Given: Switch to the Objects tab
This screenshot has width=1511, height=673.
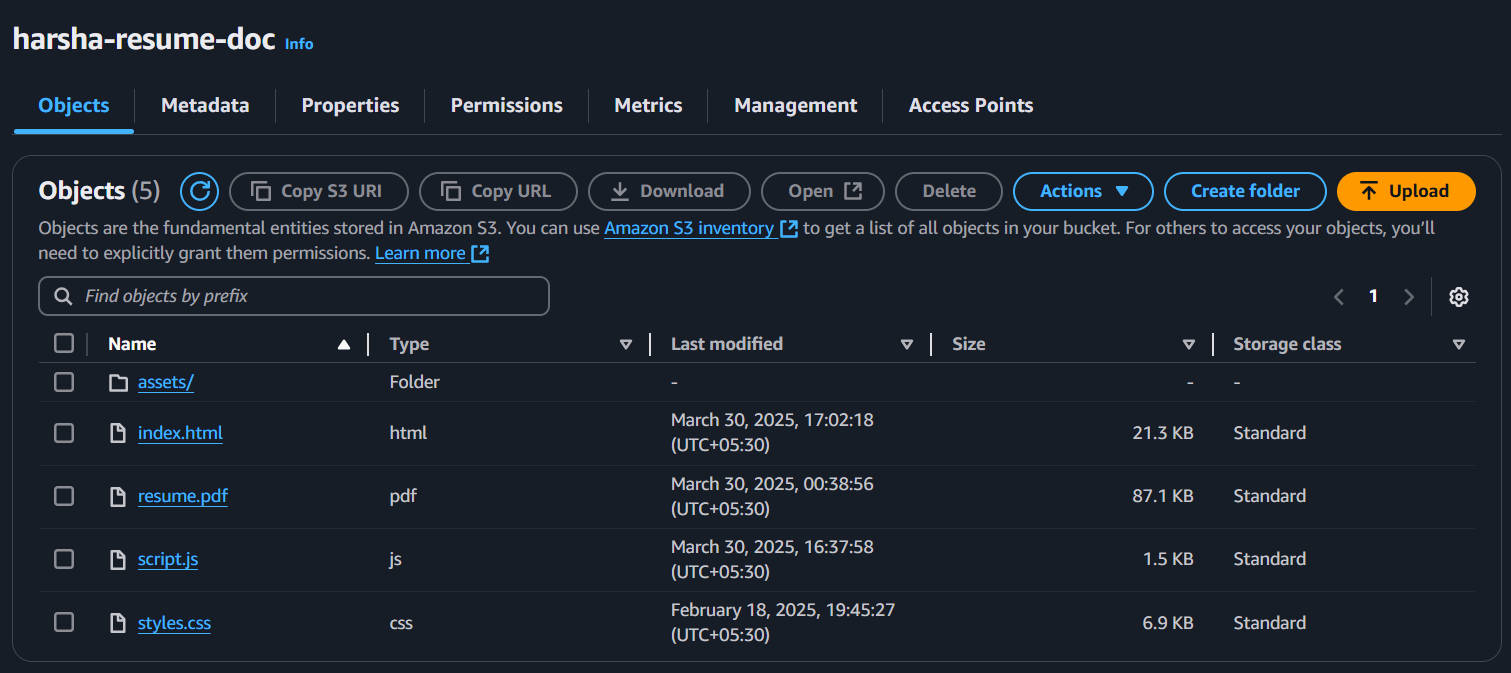Looking at the screenshot, I should [x=74, y=105].
